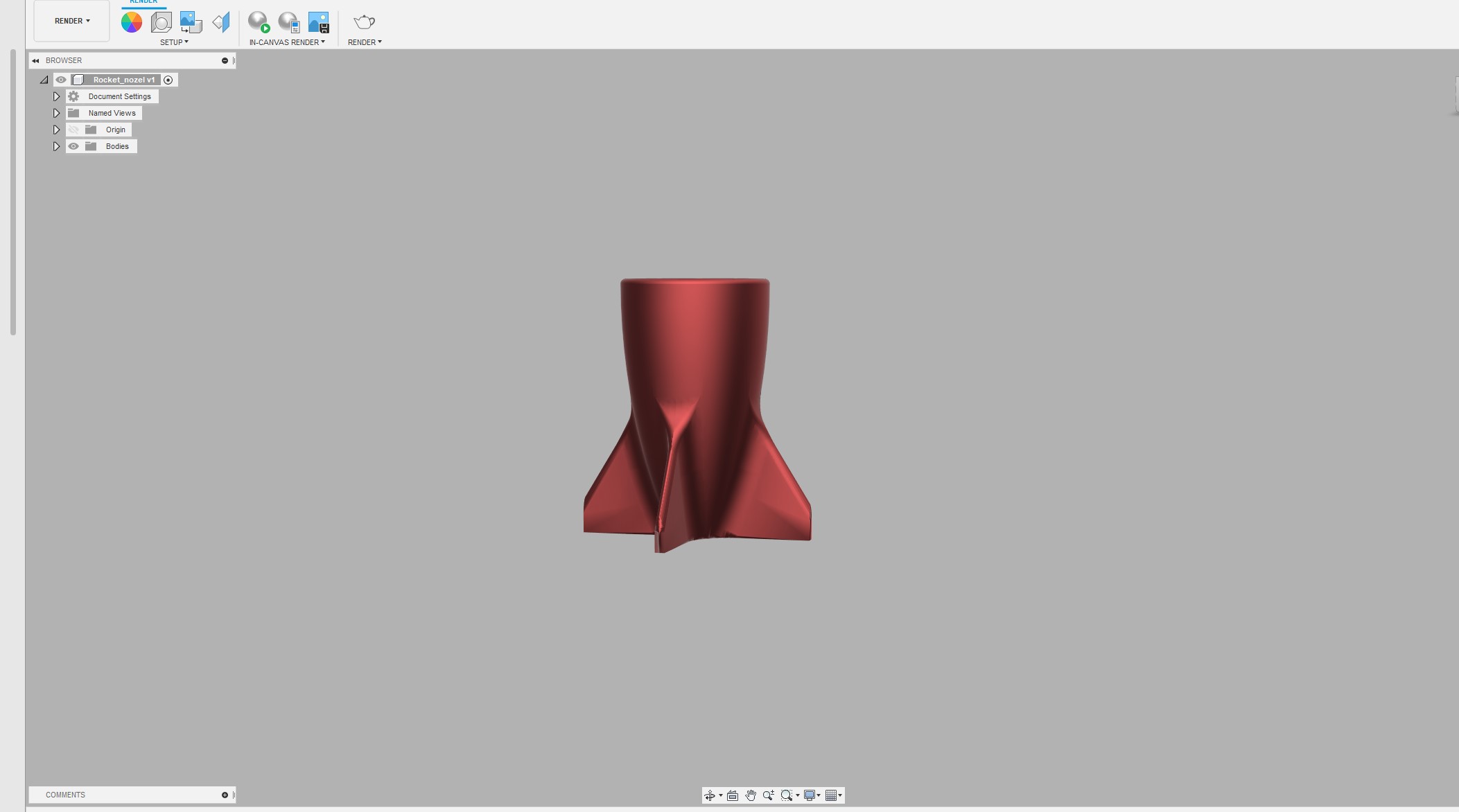
Task: Select the Bodies label
Action: click(117, 146)
